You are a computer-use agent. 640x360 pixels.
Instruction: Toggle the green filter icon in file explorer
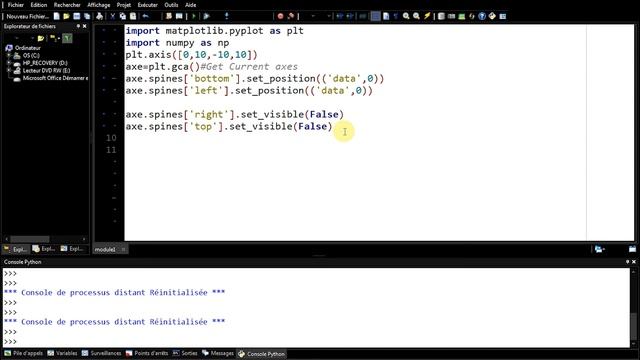tap(67, 38)
